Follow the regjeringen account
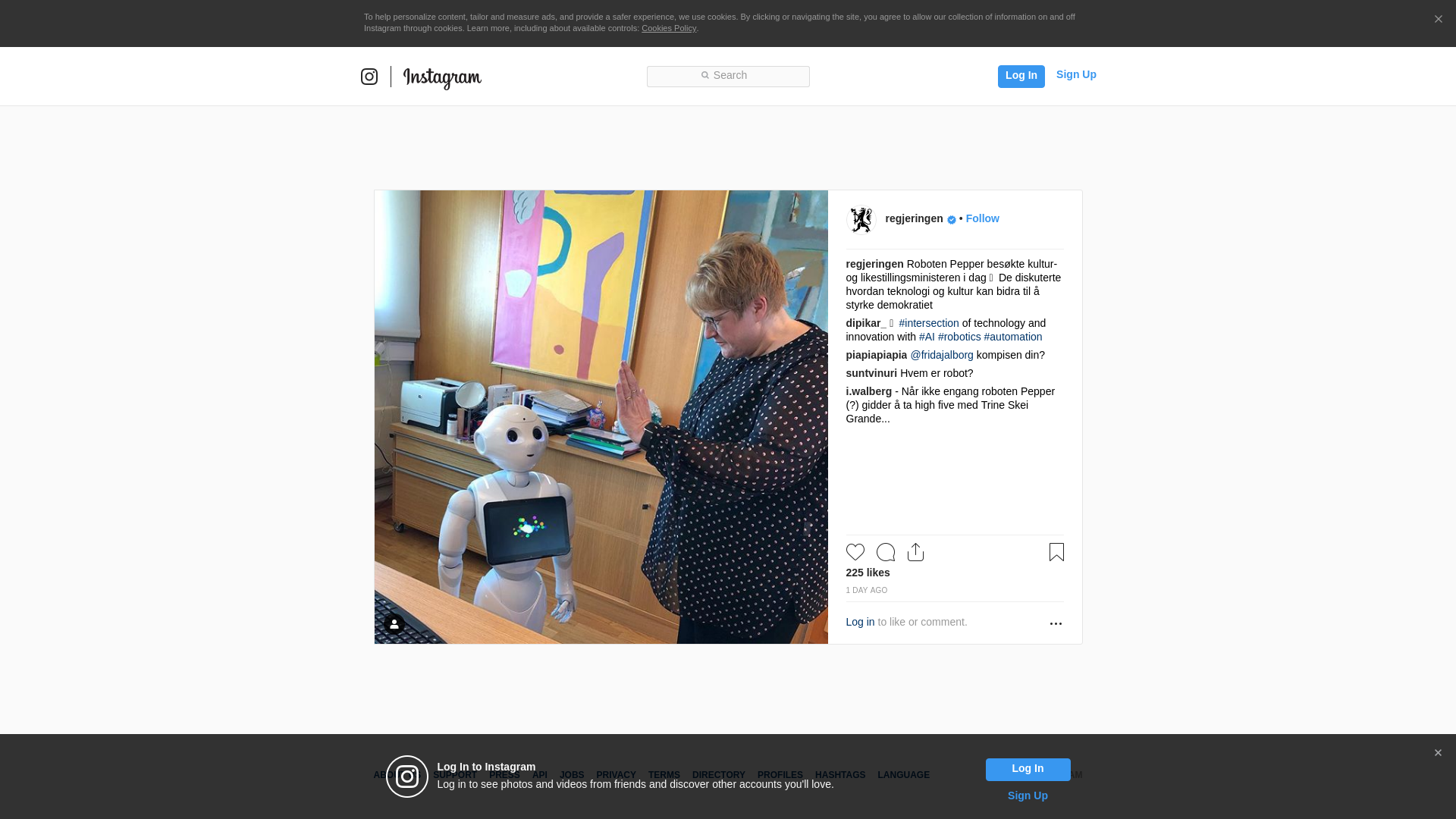 click(x=983, y=218)
